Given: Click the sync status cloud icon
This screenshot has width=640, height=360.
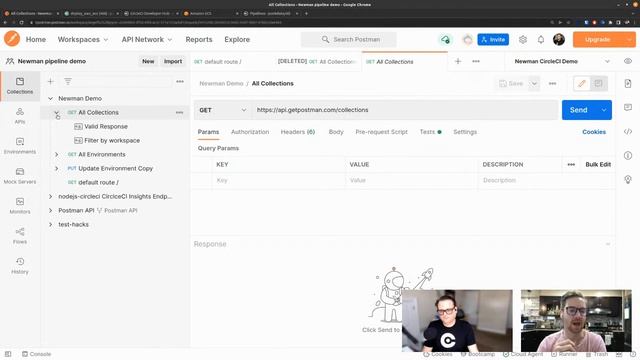Looking at the screenshot, I should click(445, 40).
